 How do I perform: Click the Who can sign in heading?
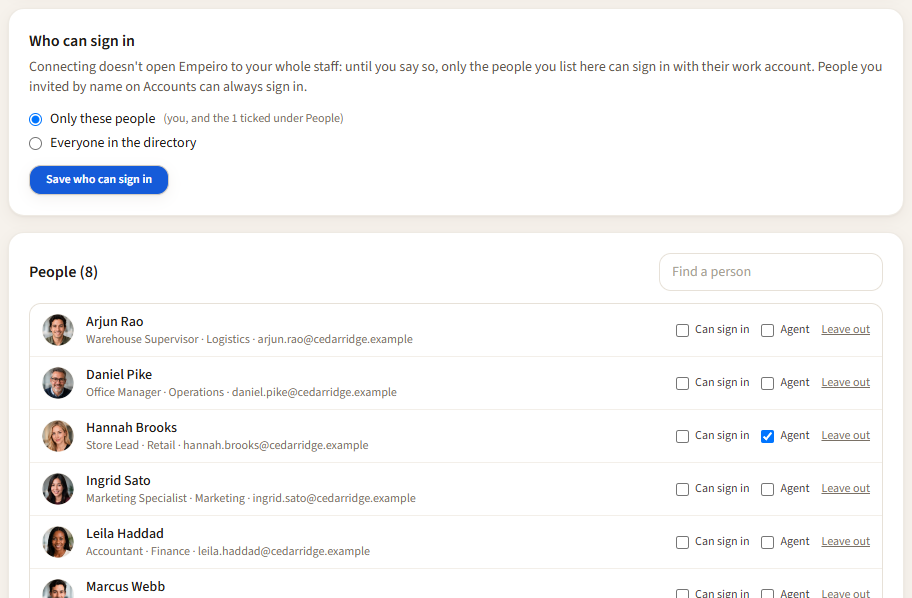82,41
